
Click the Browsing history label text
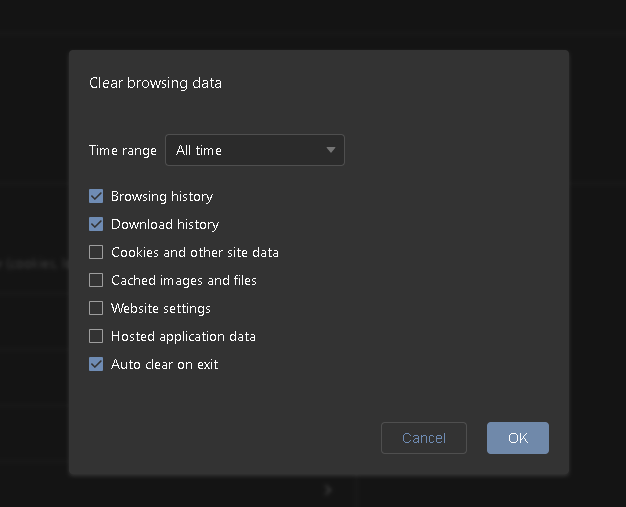click(x=162, y=196)
